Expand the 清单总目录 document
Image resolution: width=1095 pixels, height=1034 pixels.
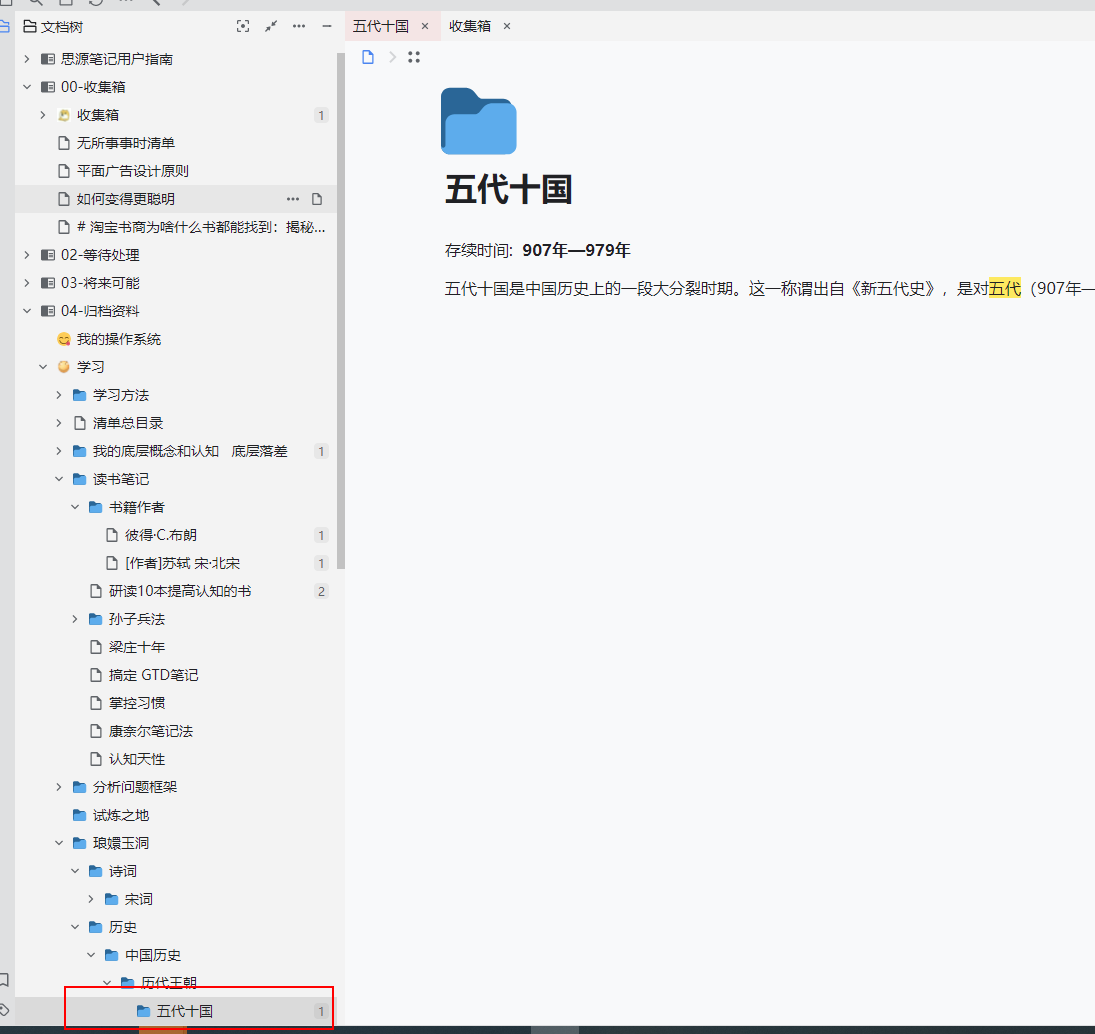(59, 423)
